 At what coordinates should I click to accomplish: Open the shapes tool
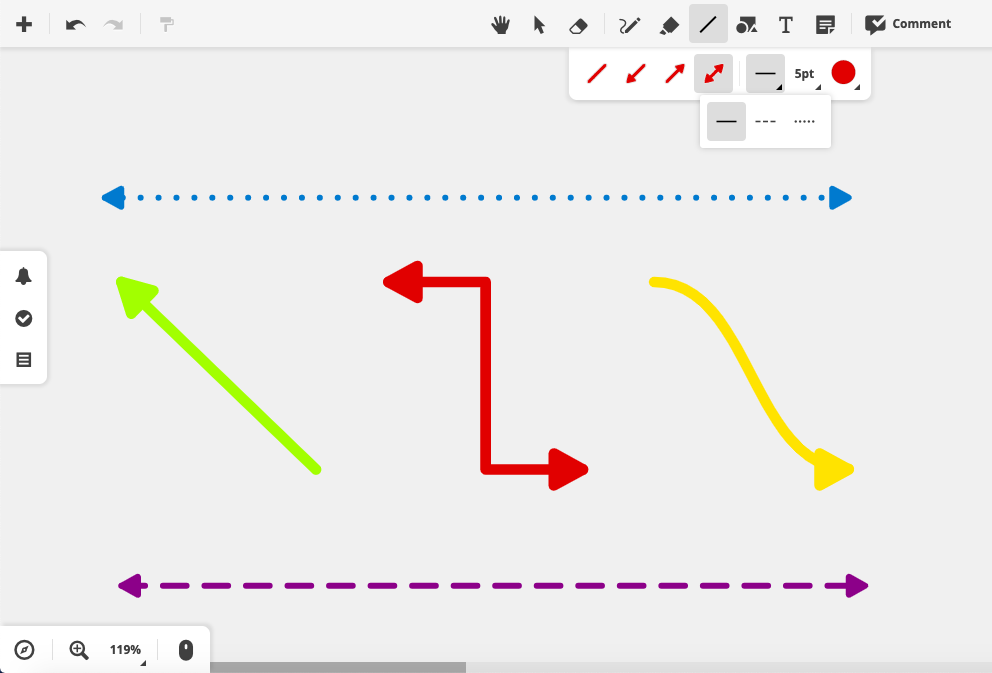[747, 25]
